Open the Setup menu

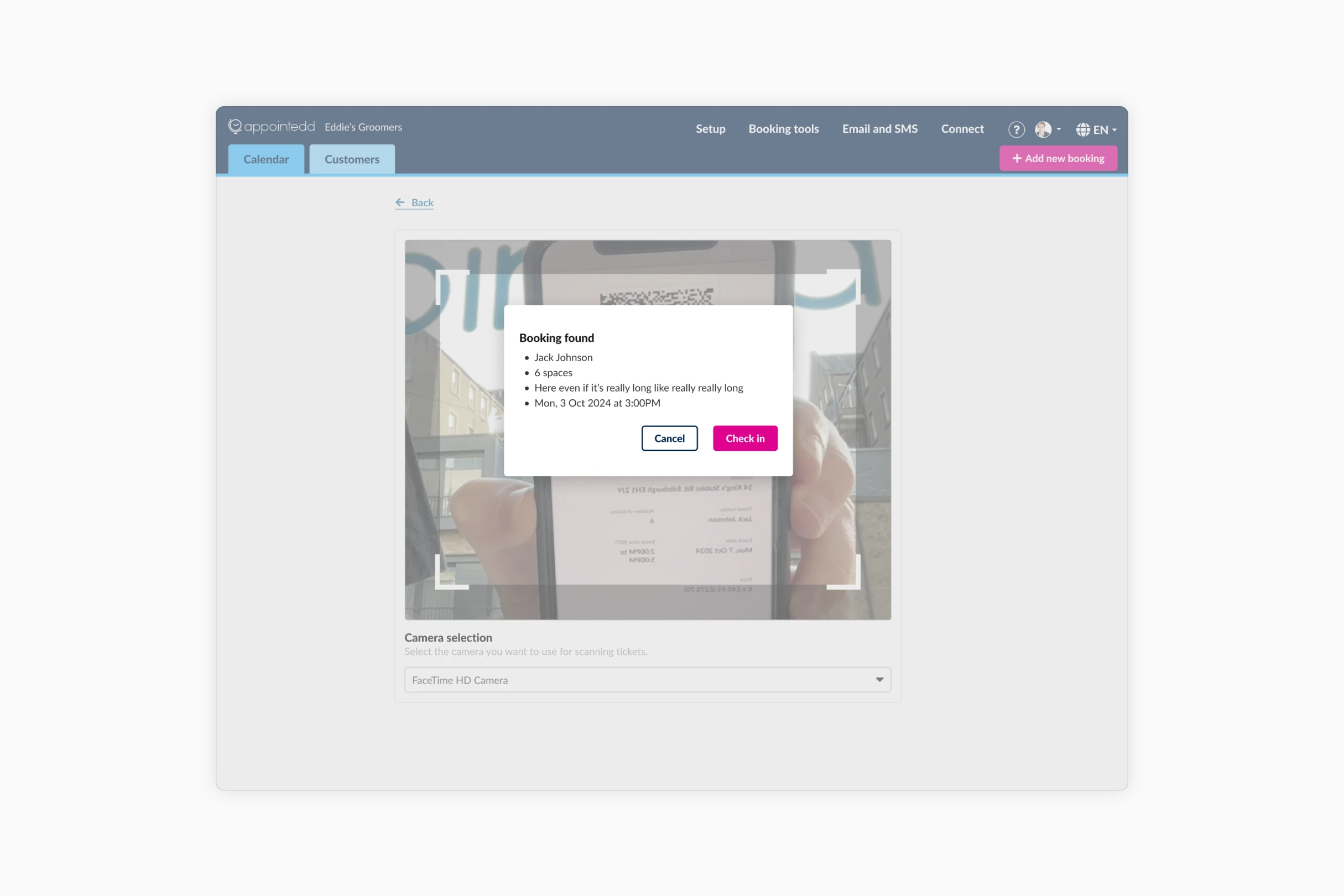tap(710, 128)
